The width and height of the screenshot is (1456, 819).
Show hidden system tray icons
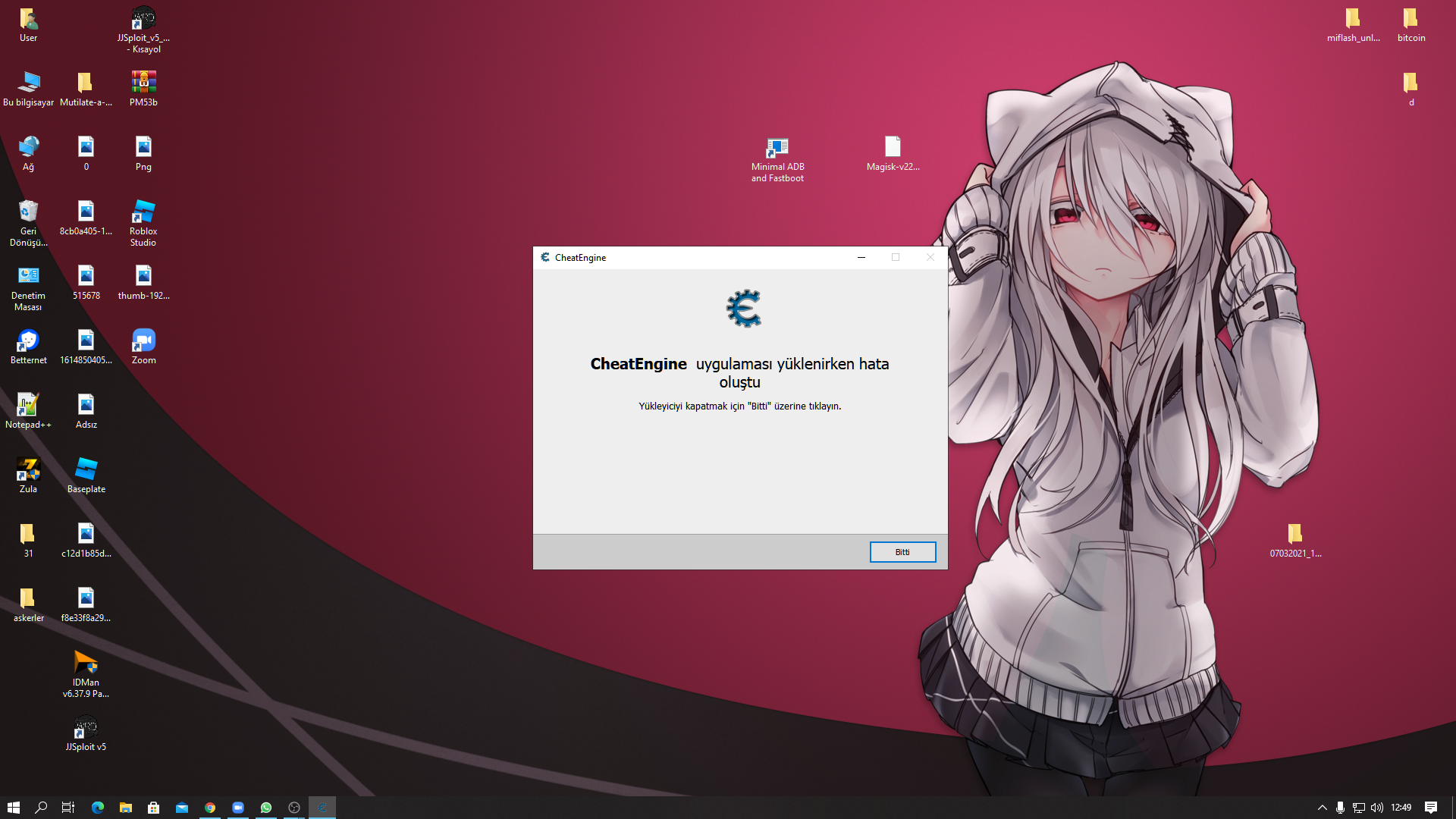coord(1322,808)
